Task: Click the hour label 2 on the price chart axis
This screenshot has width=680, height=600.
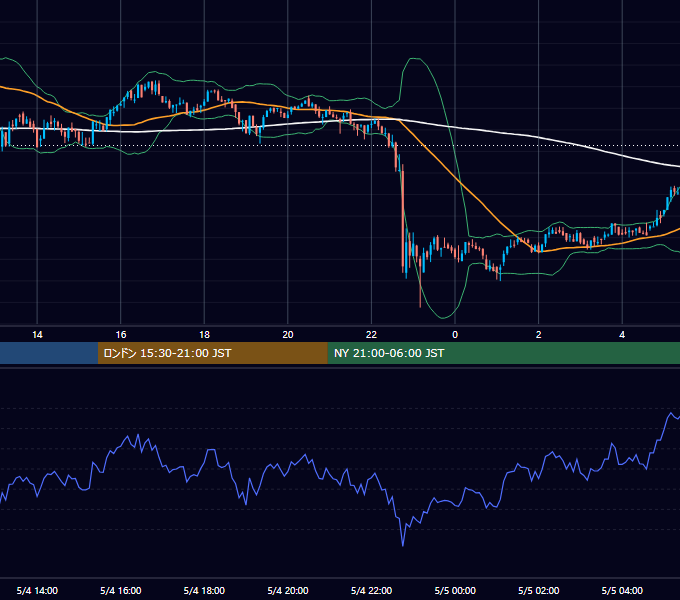Action: 539,335
